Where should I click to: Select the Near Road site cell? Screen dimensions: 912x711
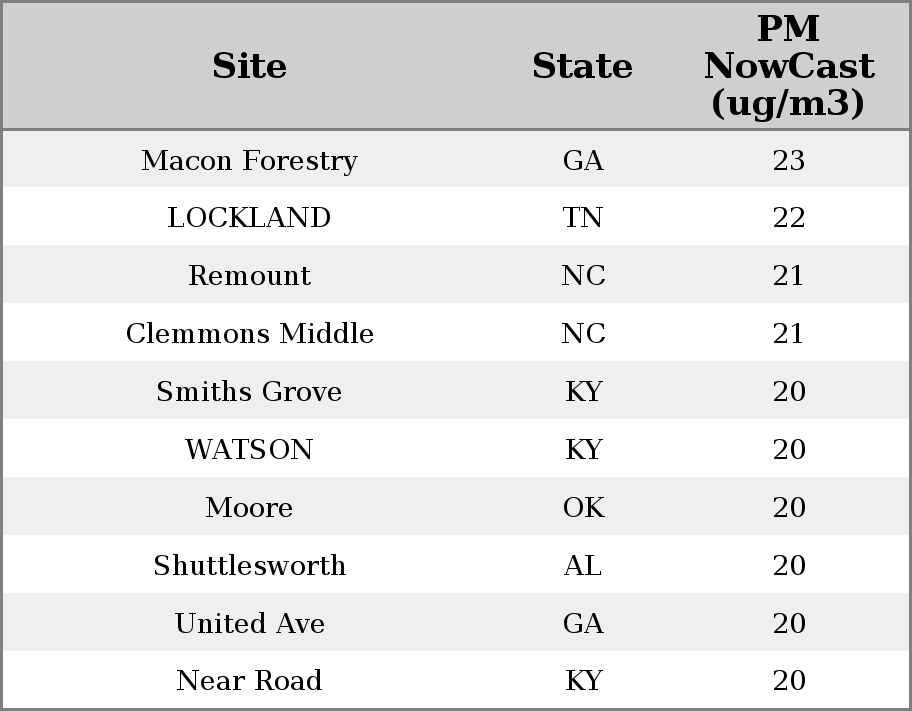[250, 680]
